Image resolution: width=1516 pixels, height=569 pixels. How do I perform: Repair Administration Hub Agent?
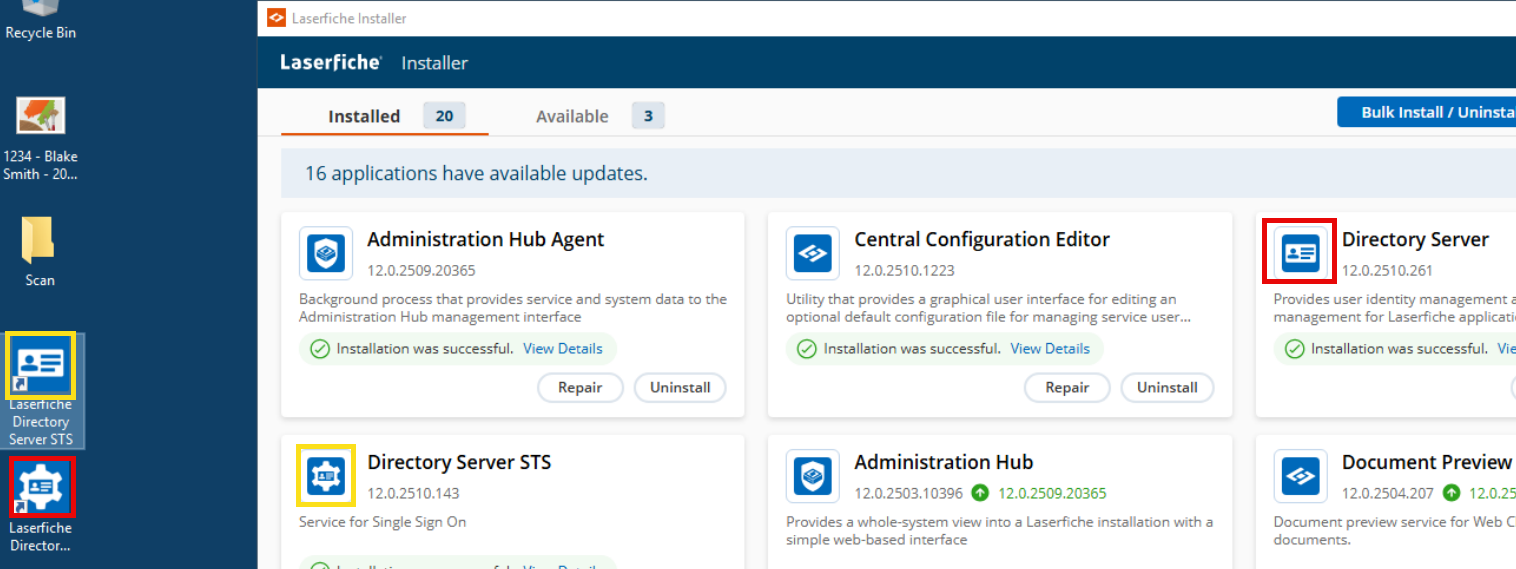tap(580, 388)
